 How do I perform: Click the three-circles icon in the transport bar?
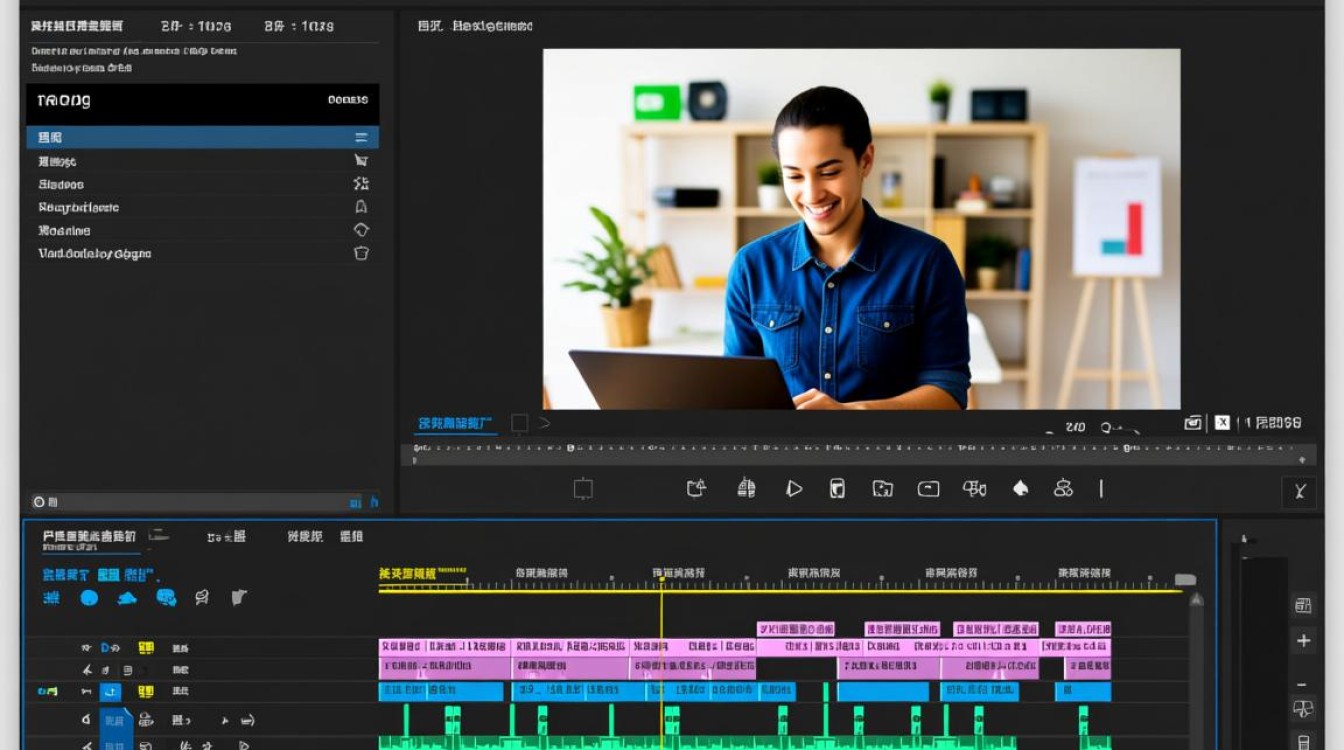point(1063,488)
